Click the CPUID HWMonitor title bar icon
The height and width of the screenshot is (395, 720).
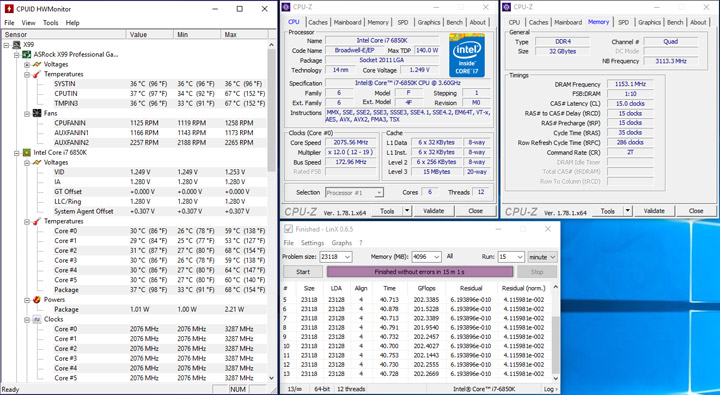click(x=9, y=9)
